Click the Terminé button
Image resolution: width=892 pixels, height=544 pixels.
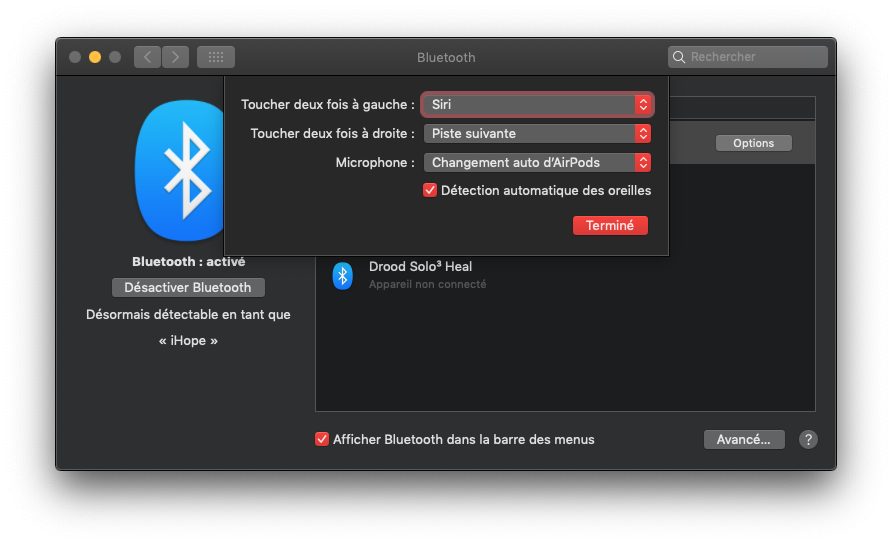tap(610, 225)
